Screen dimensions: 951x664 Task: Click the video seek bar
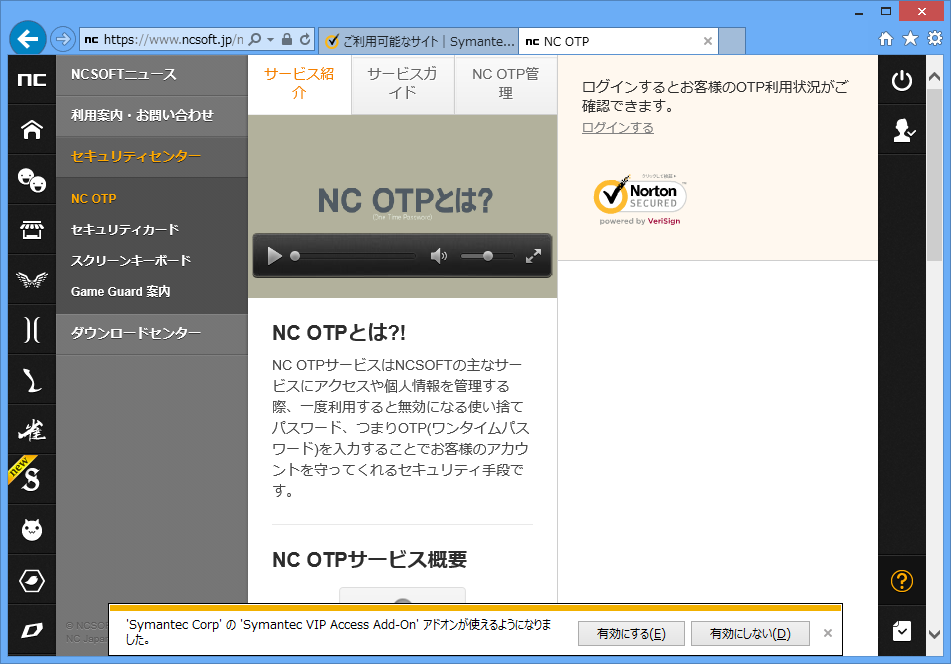[354, 256]
